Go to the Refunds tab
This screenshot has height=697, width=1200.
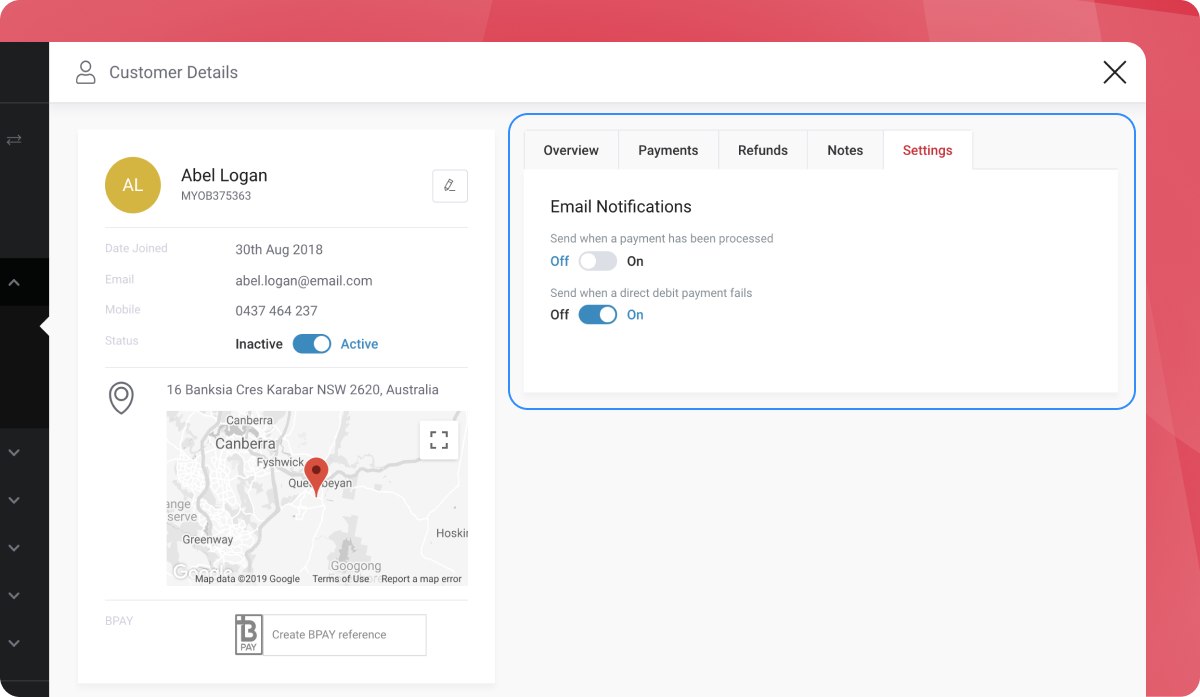pos(763,150)
